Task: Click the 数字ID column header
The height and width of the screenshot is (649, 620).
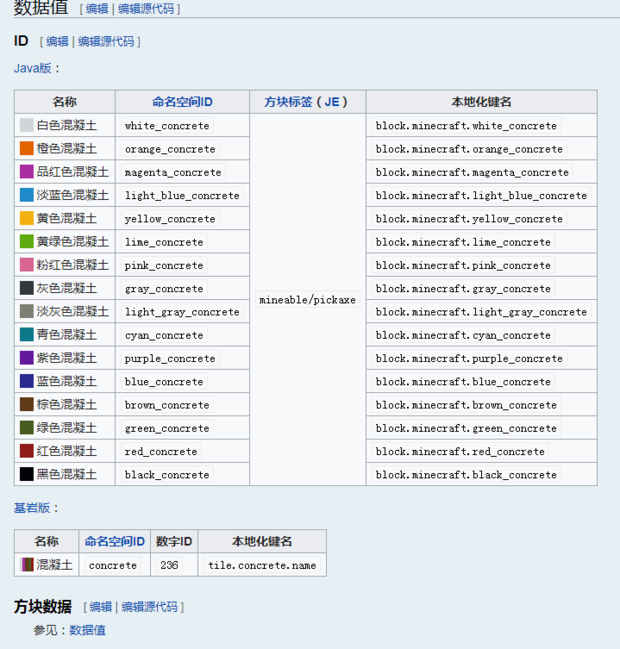Action: point(174,541)
